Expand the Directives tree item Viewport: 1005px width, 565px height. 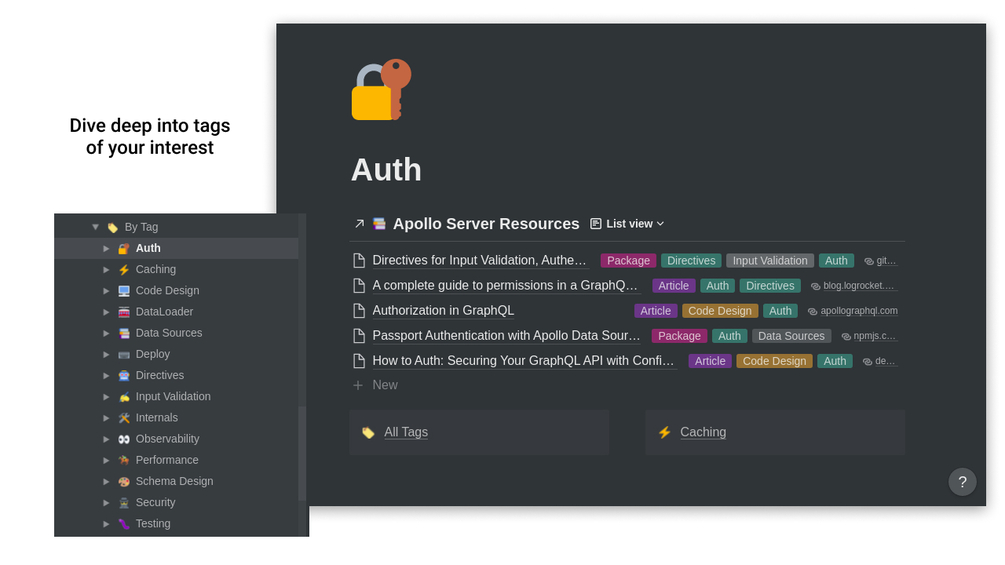pos(106,375)
